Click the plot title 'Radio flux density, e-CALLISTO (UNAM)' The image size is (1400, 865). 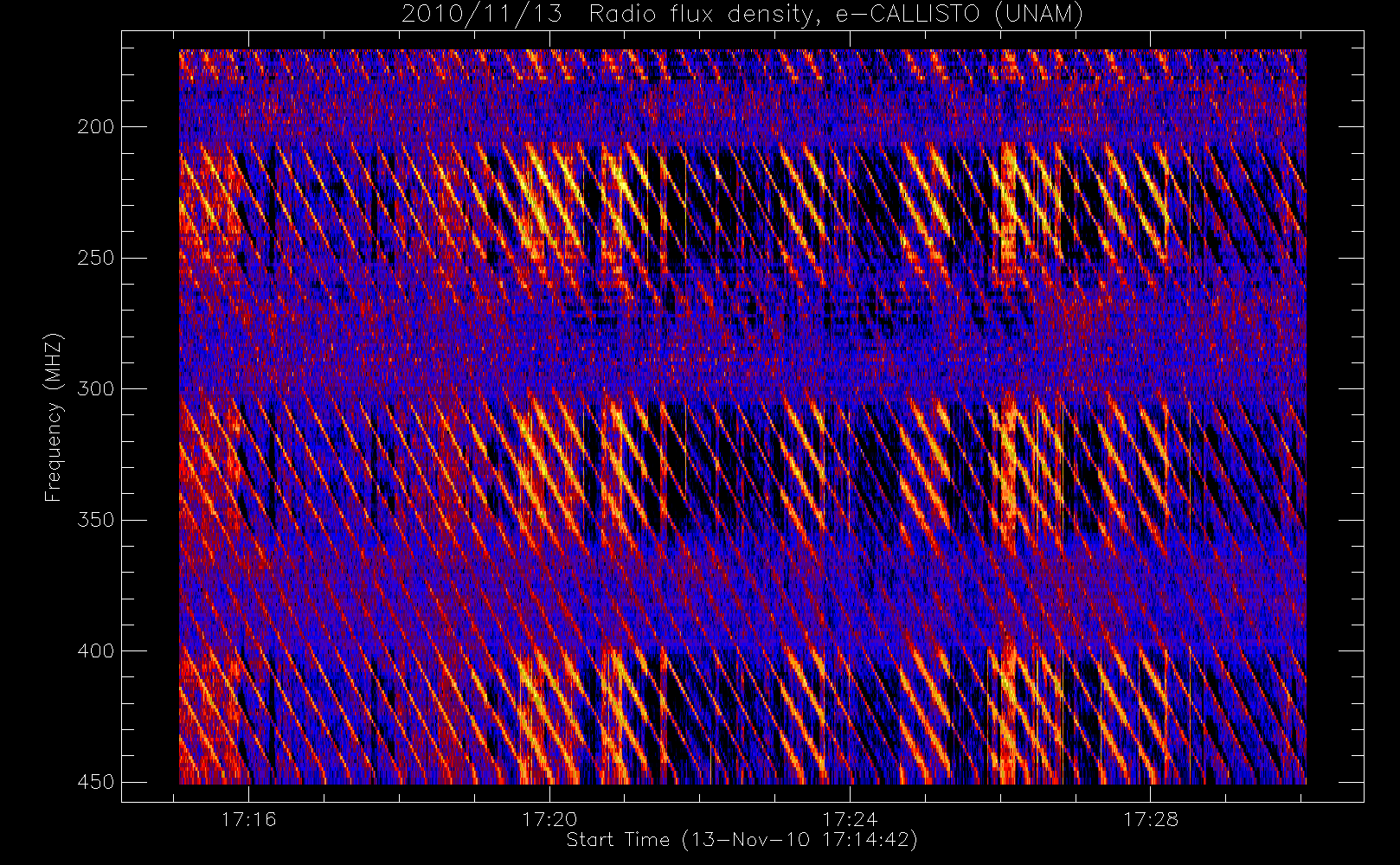coord(836,14)
